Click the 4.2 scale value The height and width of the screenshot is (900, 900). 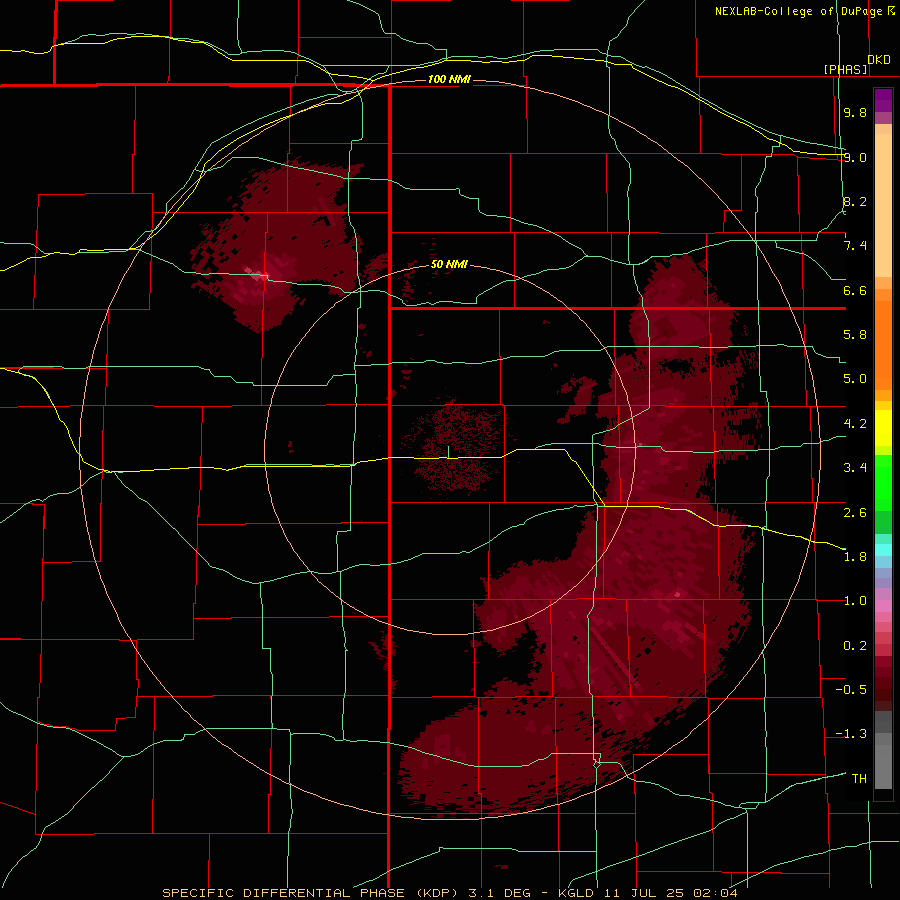tap(855, 424)
